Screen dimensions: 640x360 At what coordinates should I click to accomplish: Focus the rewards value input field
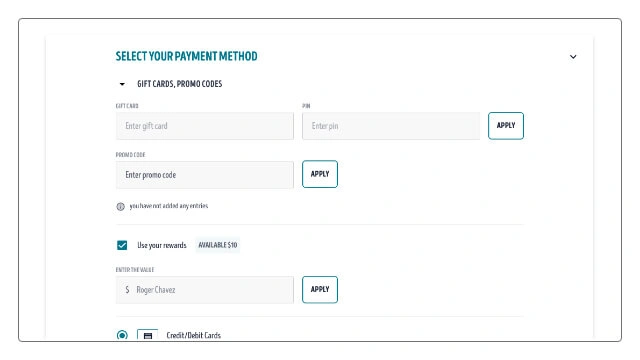(x=204, y=290)
